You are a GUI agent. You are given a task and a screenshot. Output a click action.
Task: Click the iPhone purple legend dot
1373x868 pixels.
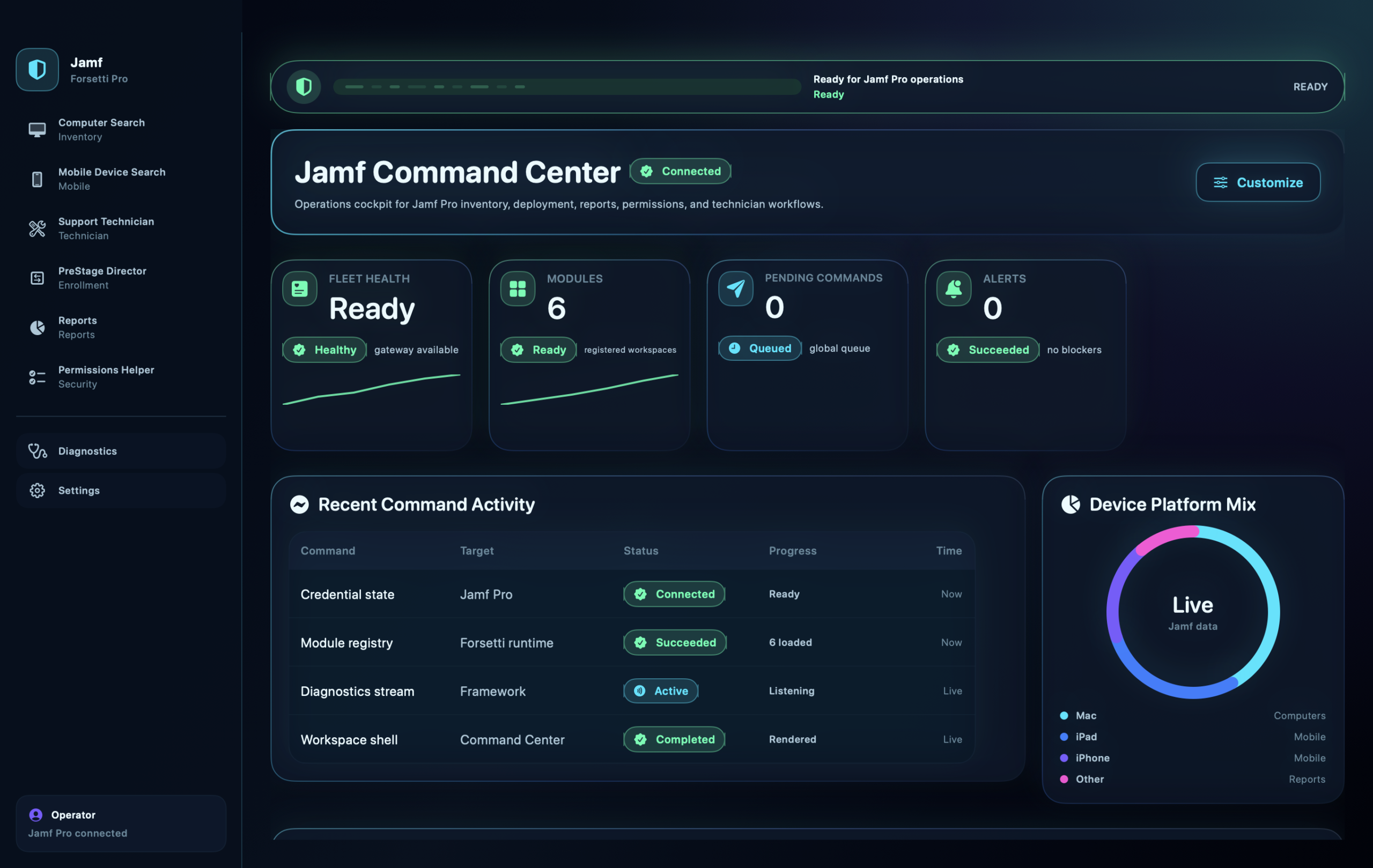pyautogui.click(x=1064, y=758)
